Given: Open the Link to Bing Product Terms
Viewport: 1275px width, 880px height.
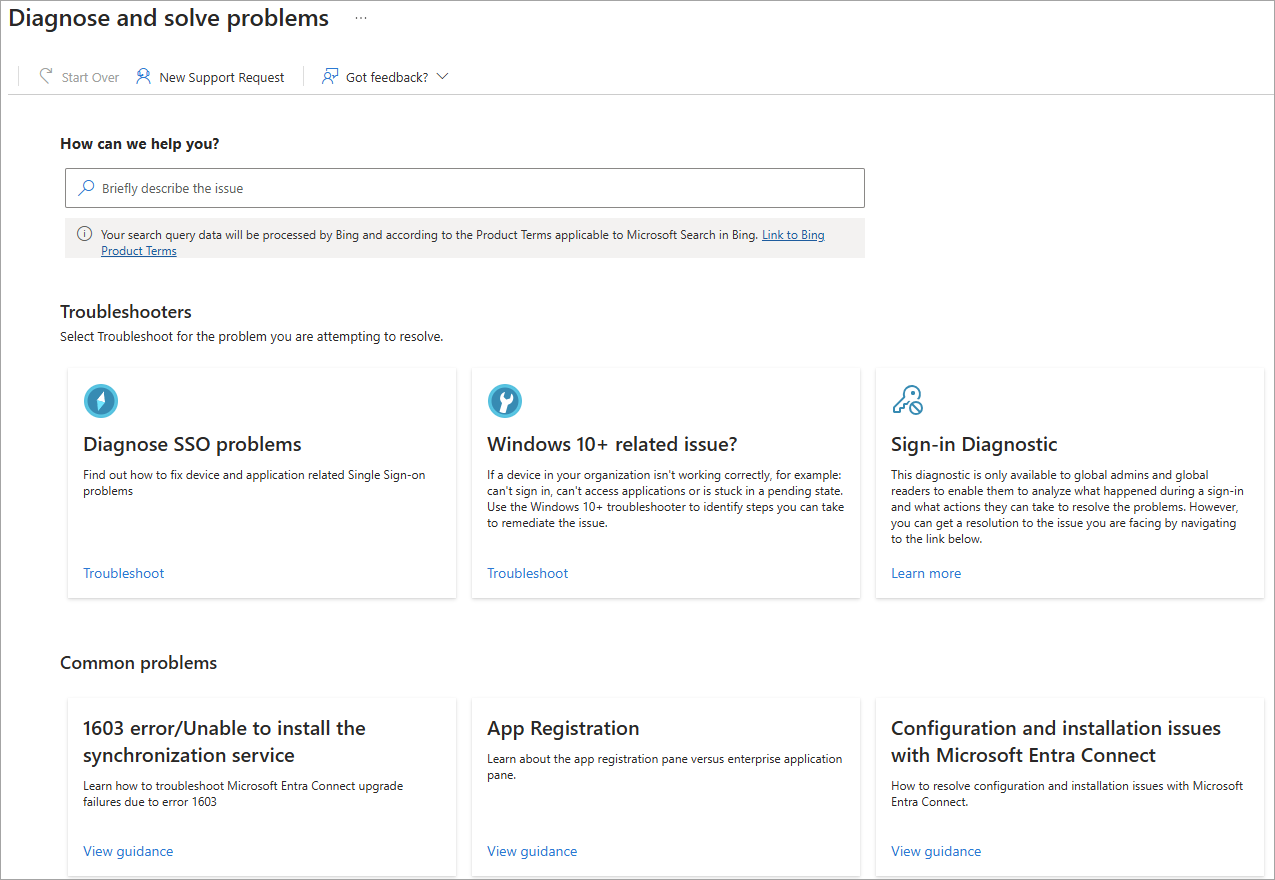Looking at the screenshot, I should tap(793, 235).
